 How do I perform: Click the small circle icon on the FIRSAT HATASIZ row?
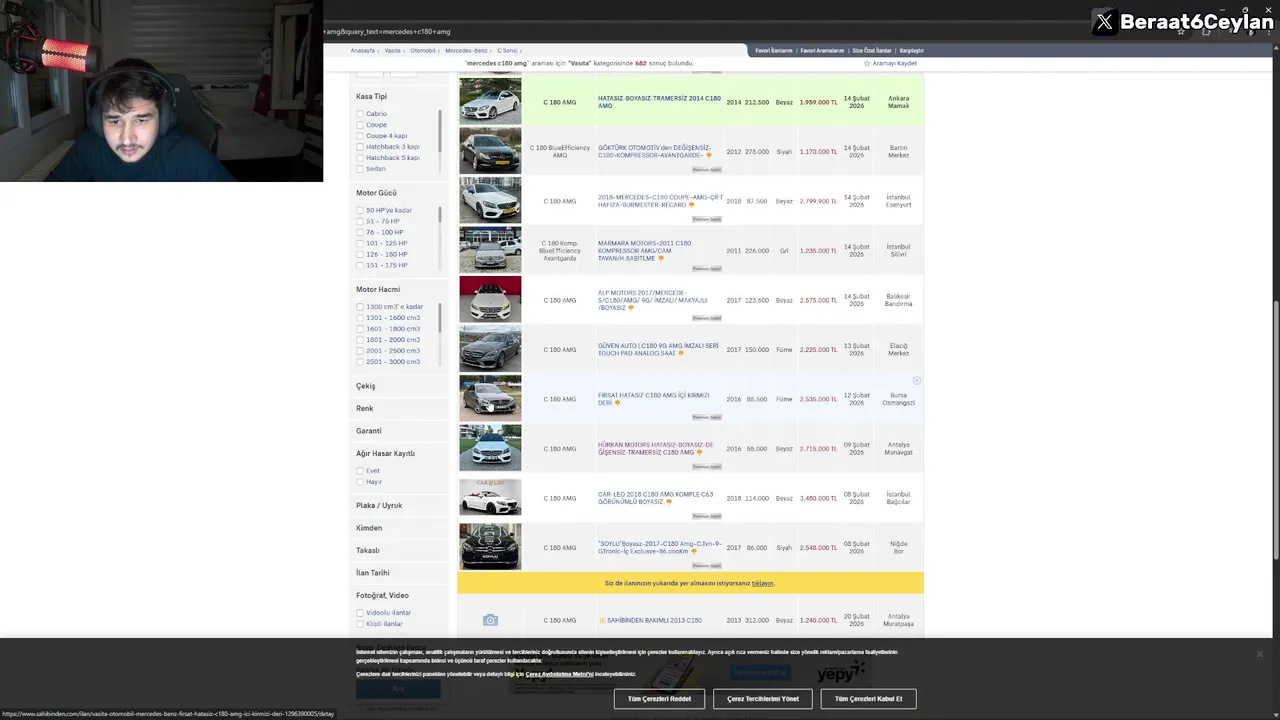[916, 381]
